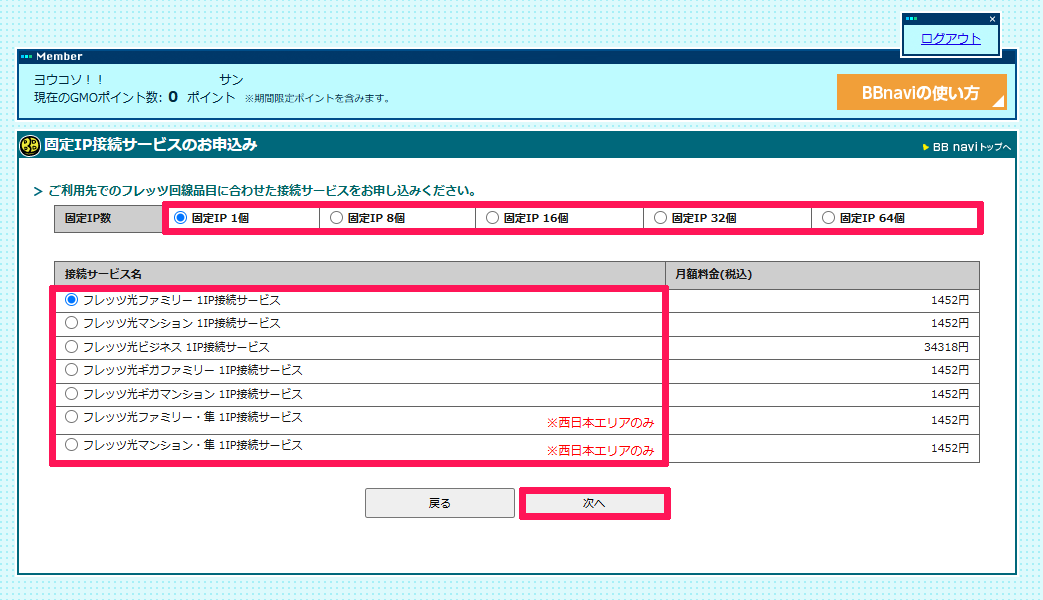Screen dimensions: 1043x600
Task: Click the 次へ button
Action: tap(594, 504)
